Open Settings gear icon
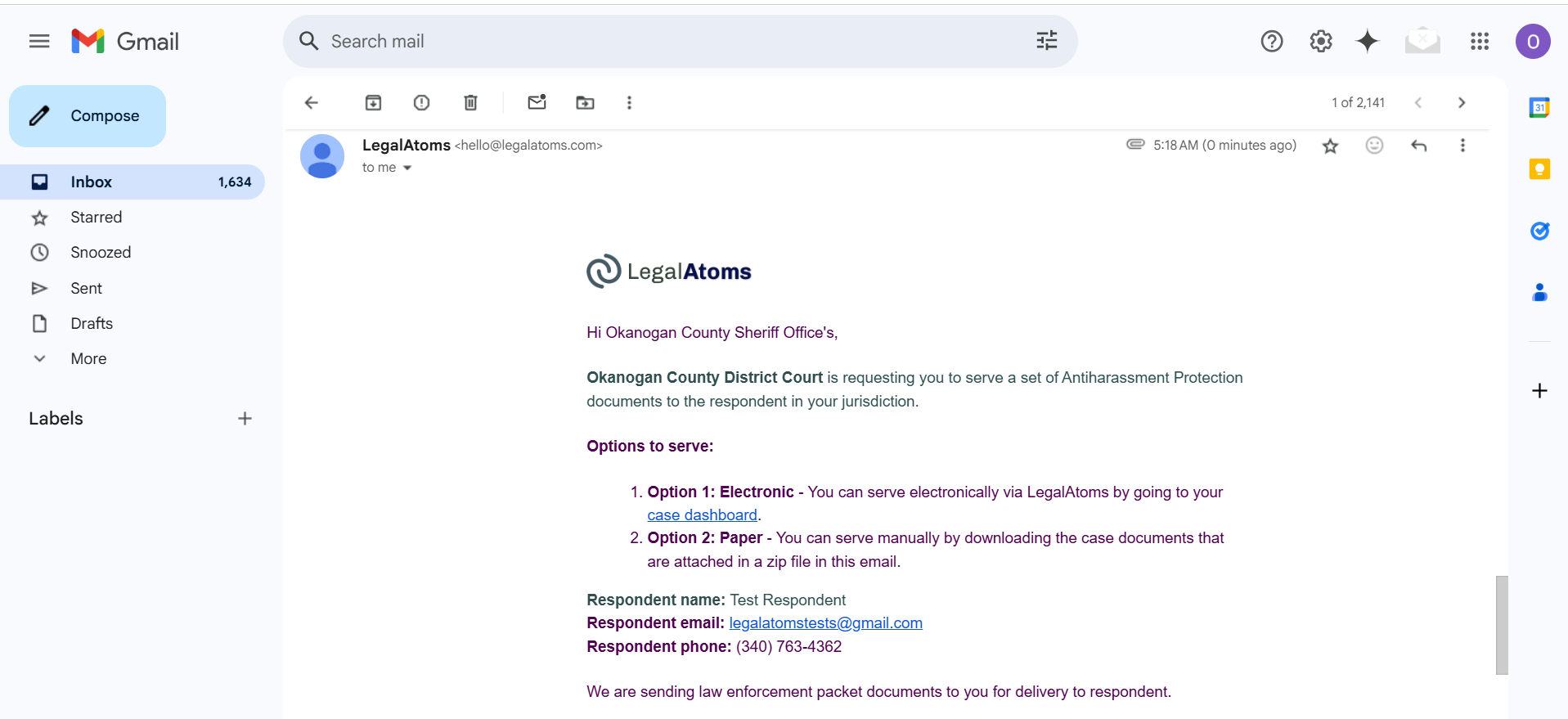Viewport: 1568px width, 719px height. coord(1320,41)
